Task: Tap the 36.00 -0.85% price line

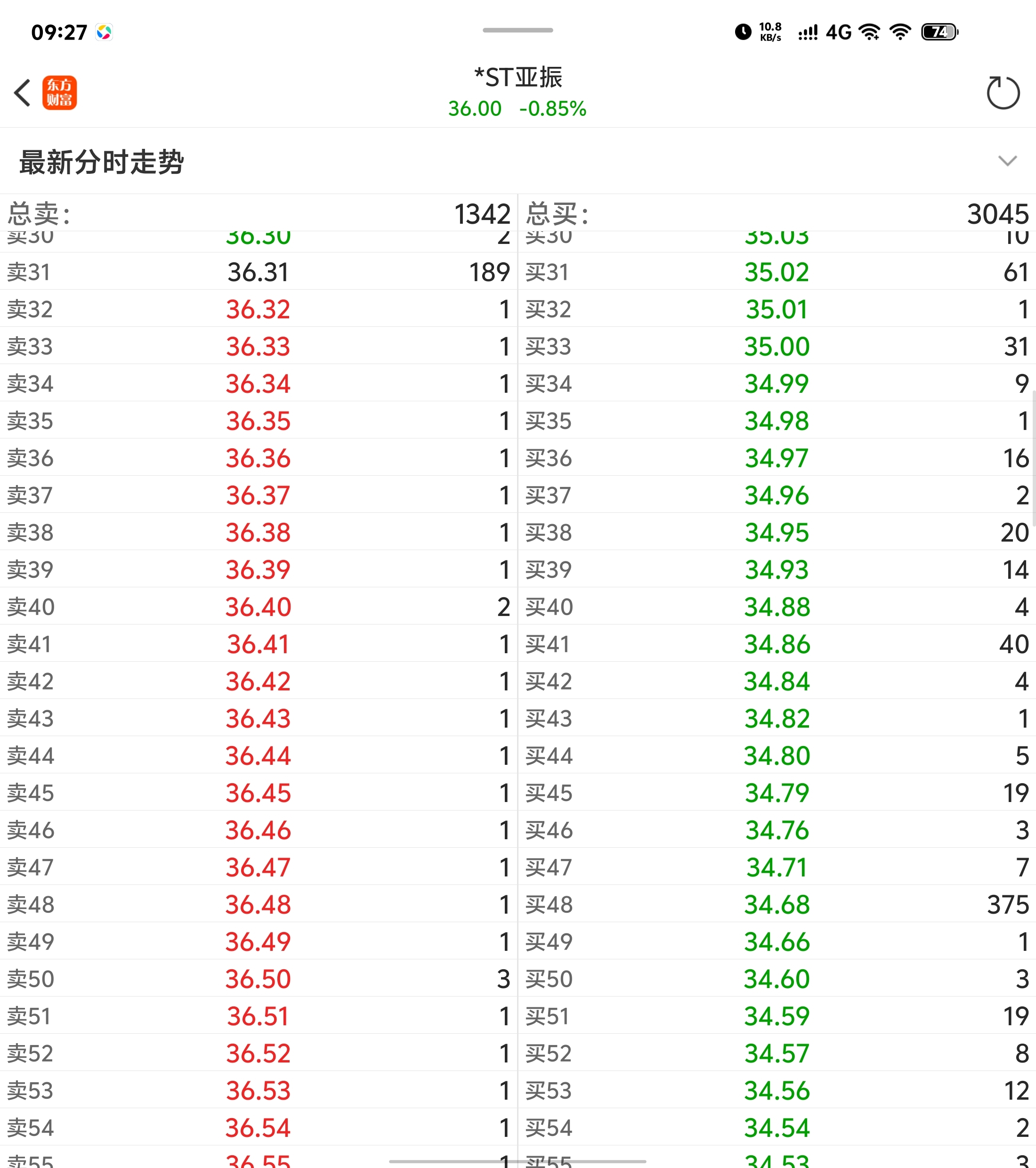Action: [x=517, y=109]
